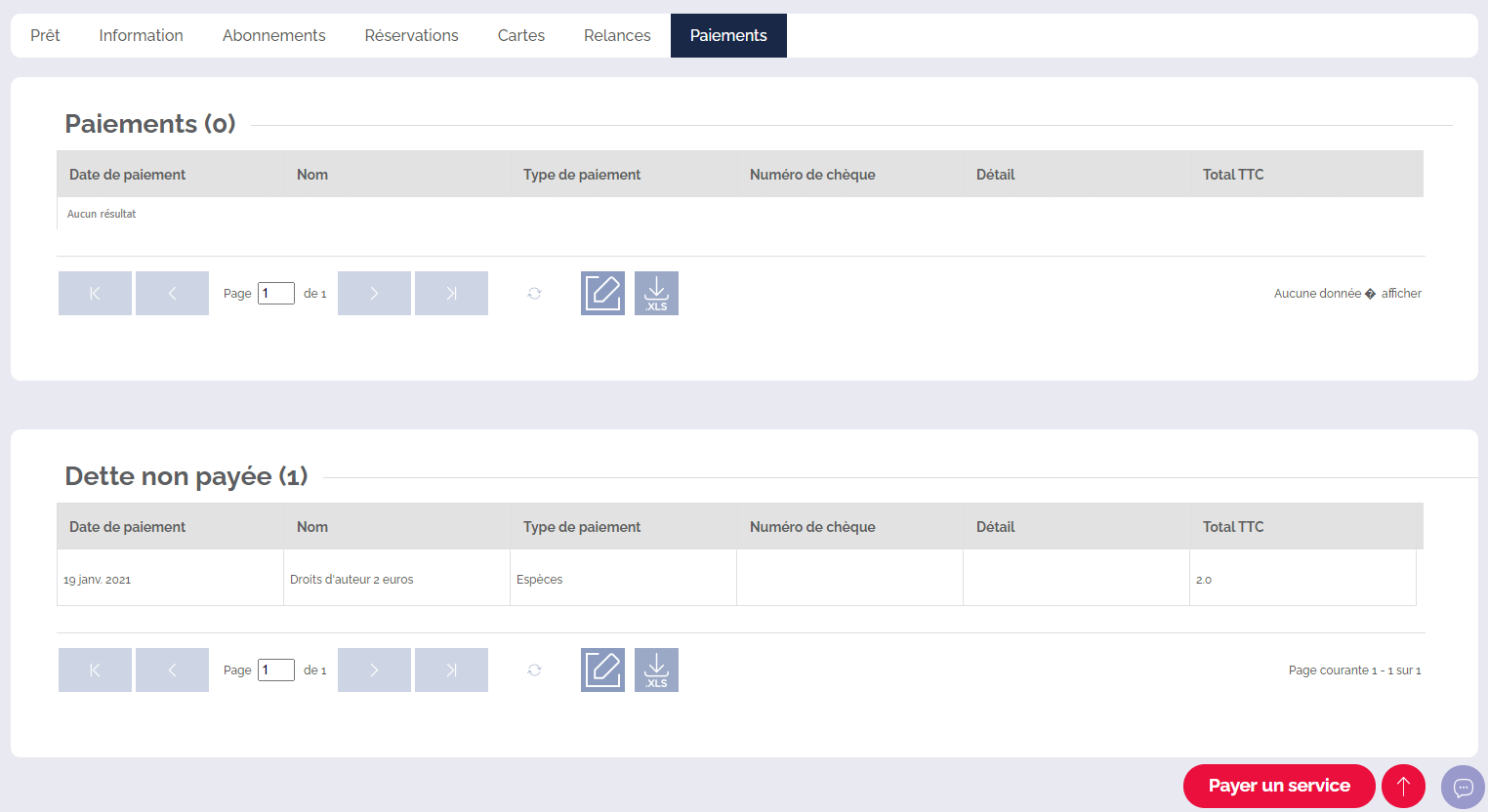Switch to the Relances tab
Viewport: 1488px width, 812px height.
(x=617, y=35)
